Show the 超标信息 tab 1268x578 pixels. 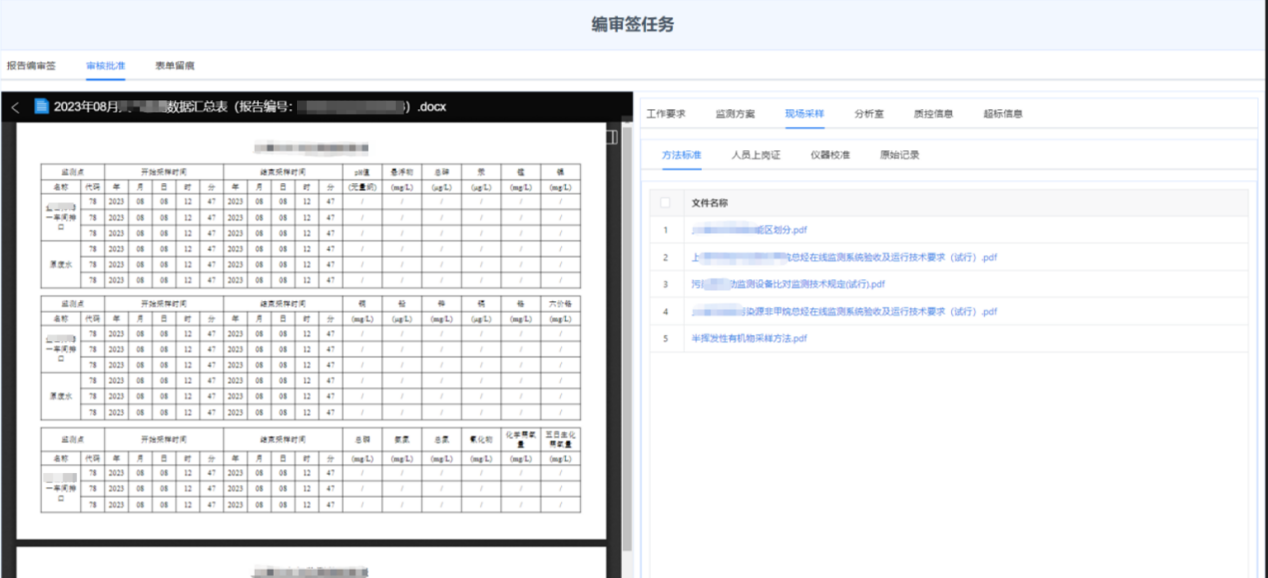1002,114
